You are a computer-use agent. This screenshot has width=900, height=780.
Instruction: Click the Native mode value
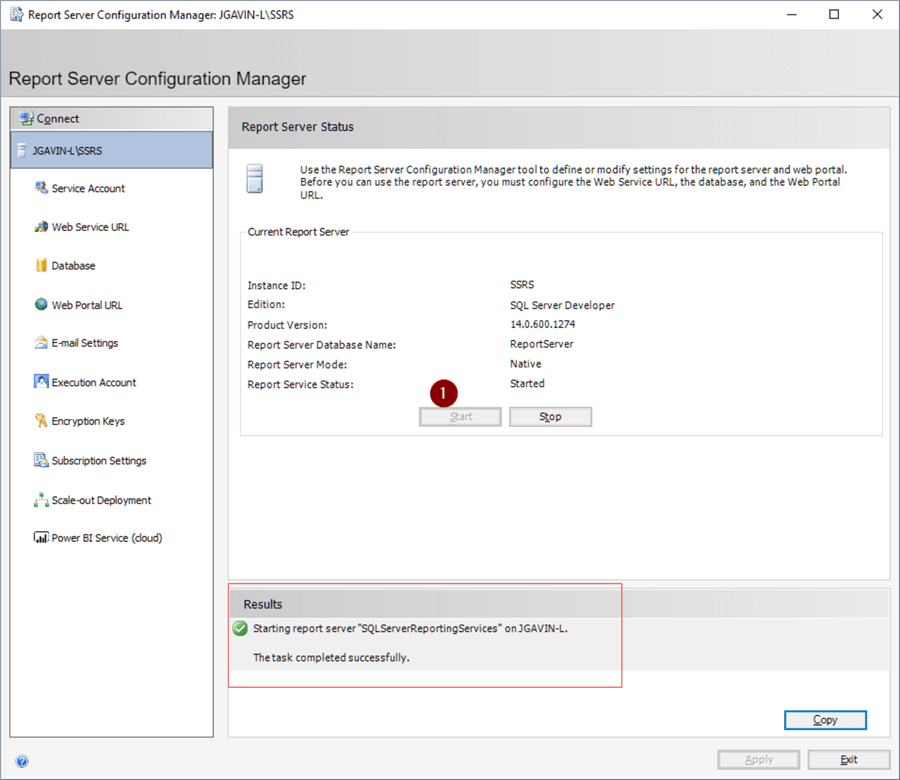(525, 364)
